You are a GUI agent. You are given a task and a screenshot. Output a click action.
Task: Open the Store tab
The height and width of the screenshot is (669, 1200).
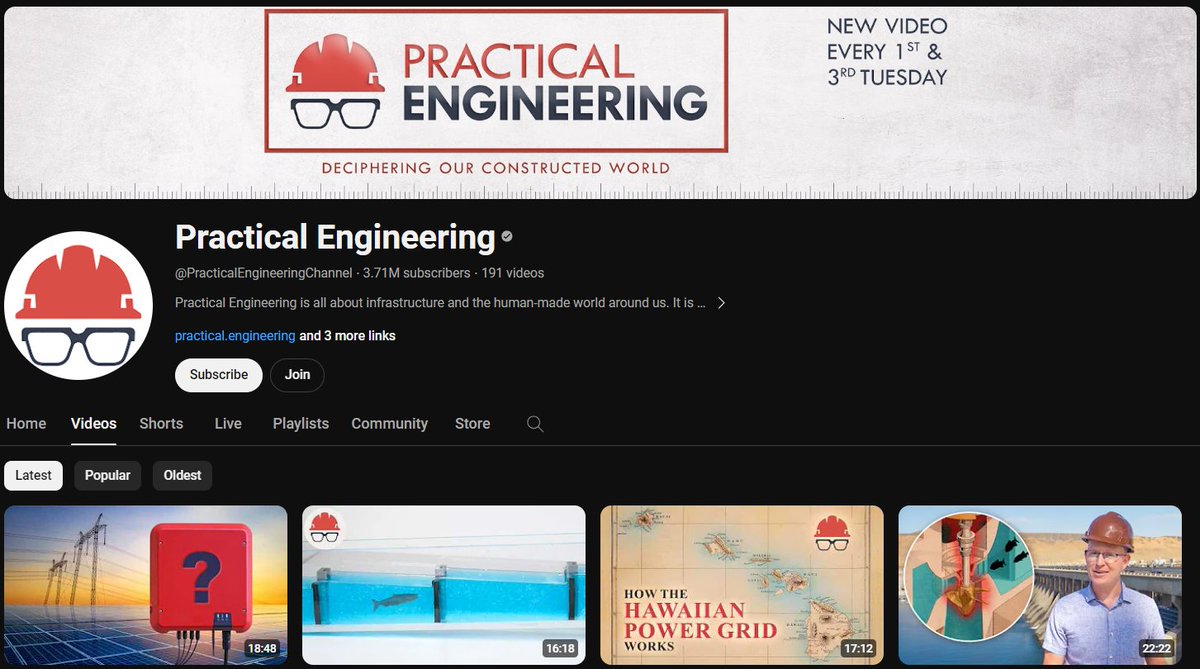click(x=472, y=424)
